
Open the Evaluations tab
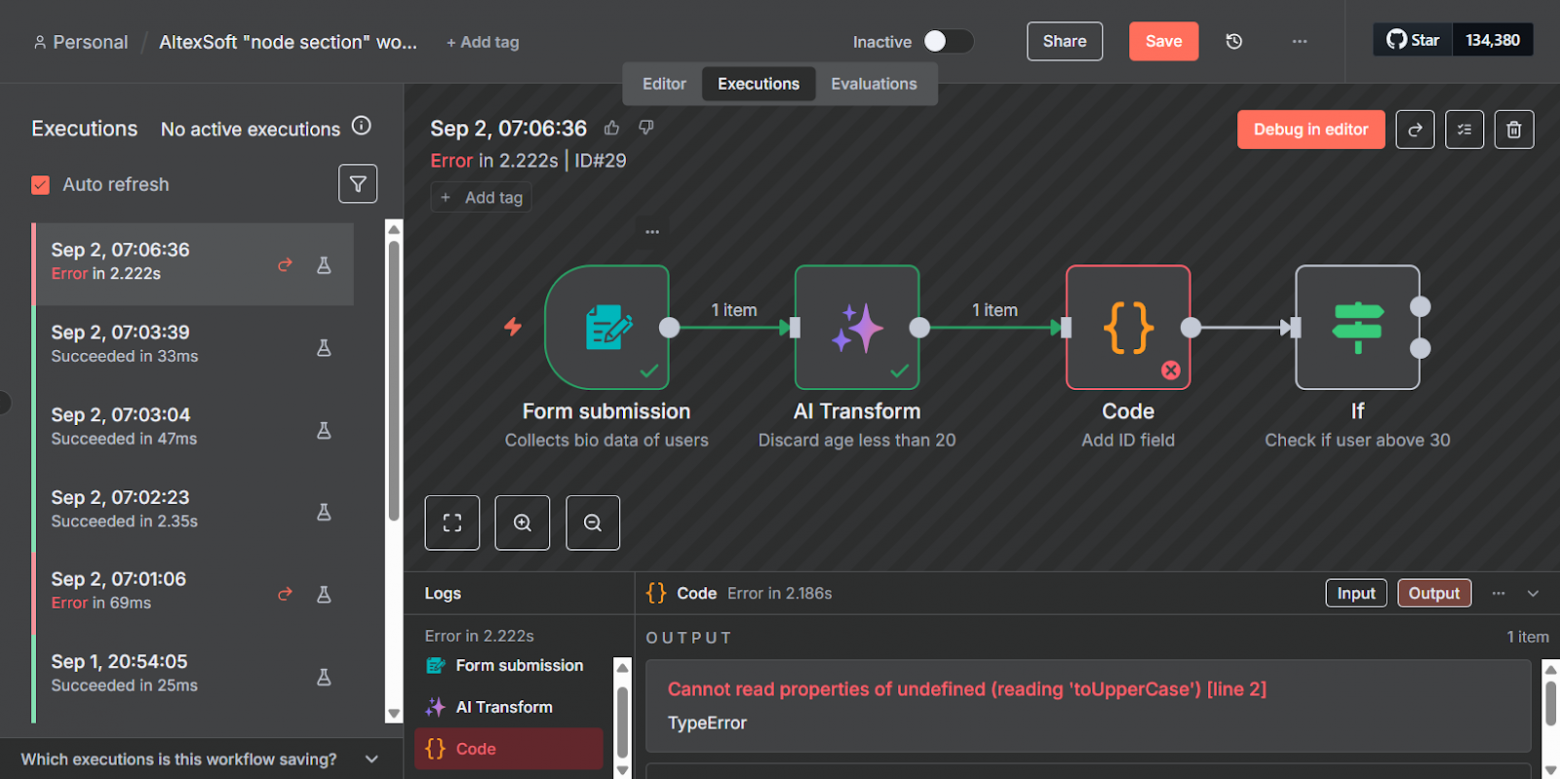click(873, 84)
